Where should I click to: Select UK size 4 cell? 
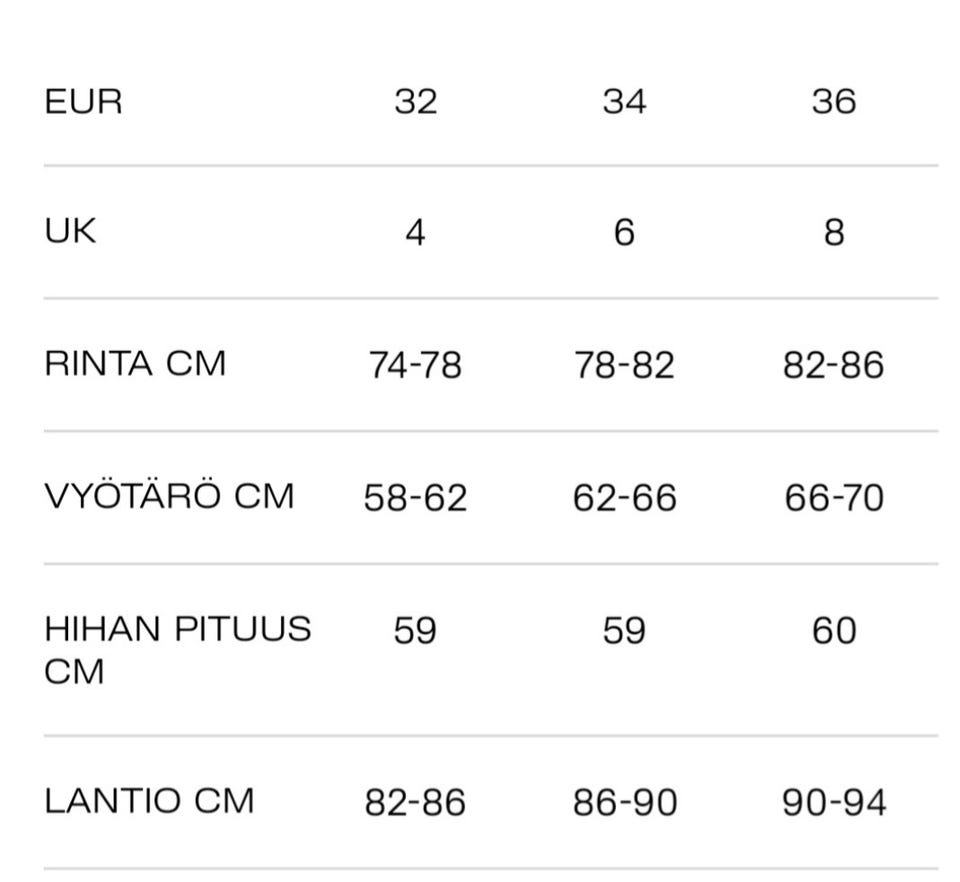pyautogui.click(x=415, y=234)
